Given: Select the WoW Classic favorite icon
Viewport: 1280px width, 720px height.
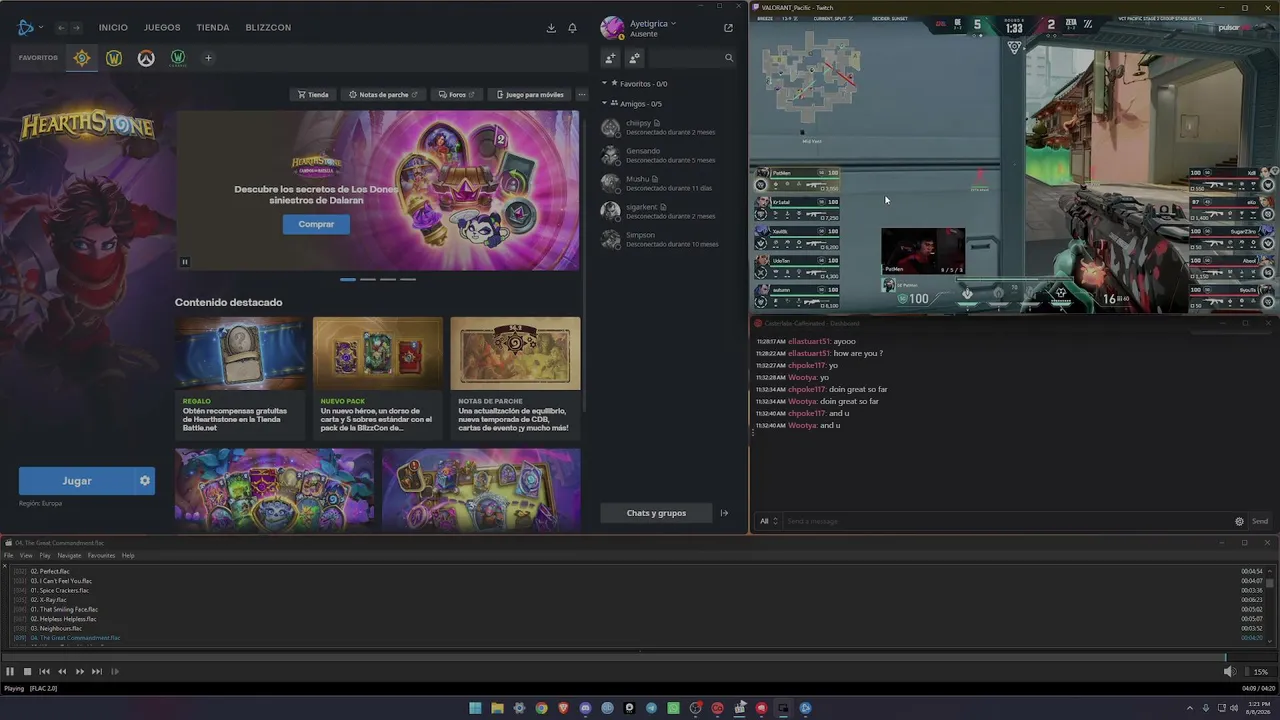Looking at the screenshot, I should click(x=178, y=58).
